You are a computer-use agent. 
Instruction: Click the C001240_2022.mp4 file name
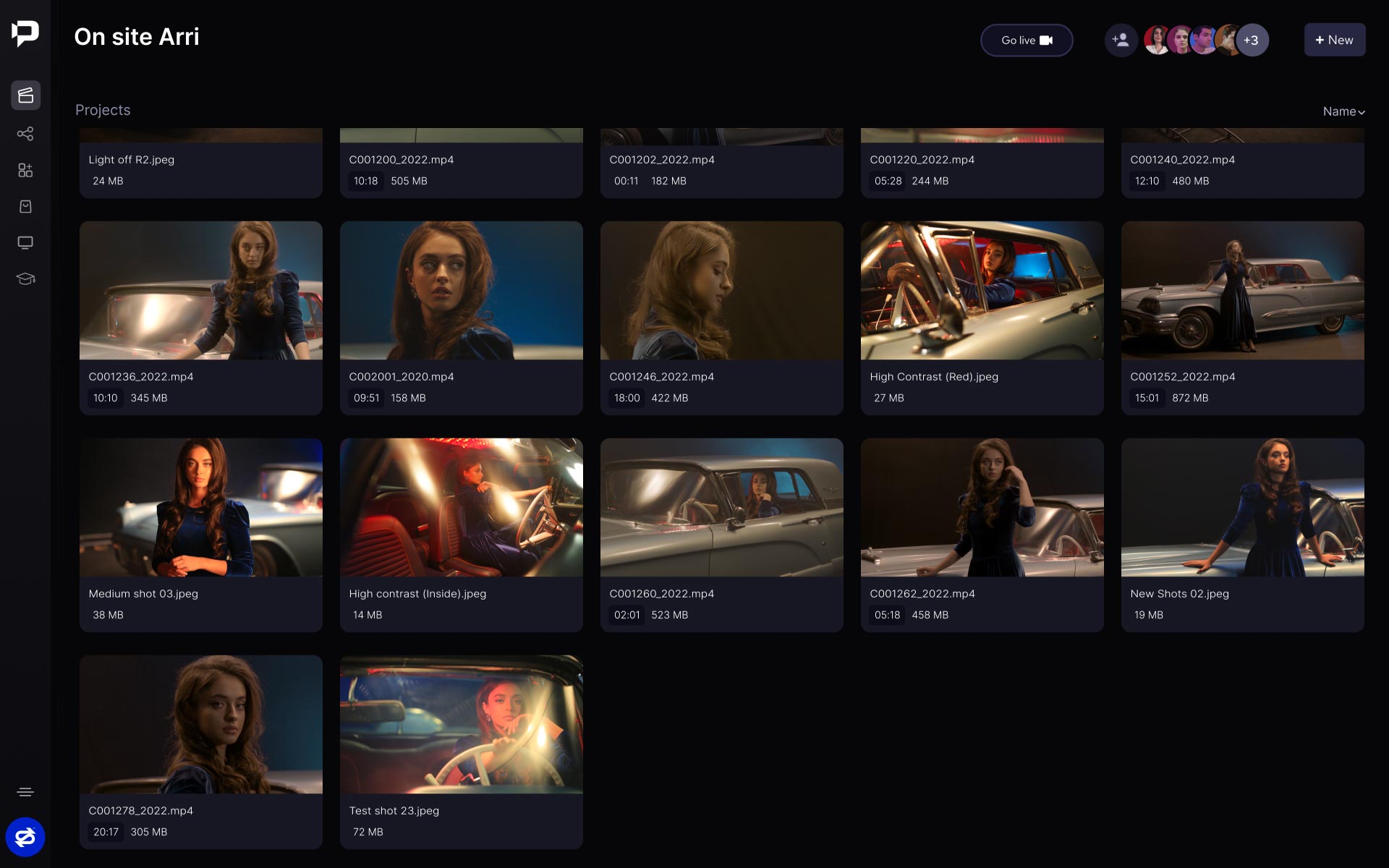(1183, 160)
